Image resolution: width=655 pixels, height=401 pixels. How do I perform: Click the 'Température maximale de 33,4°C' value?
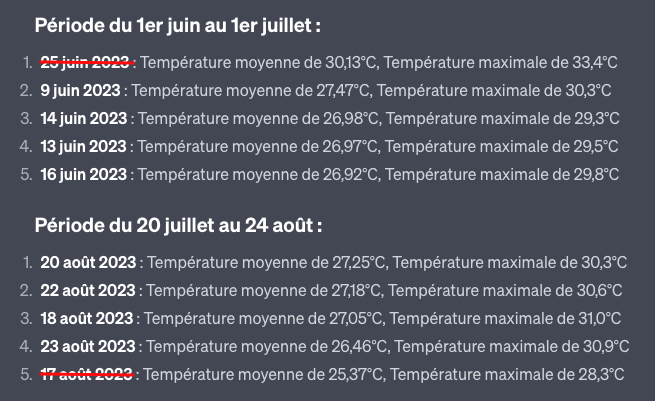pyautogui.click(x=500, y=63)
